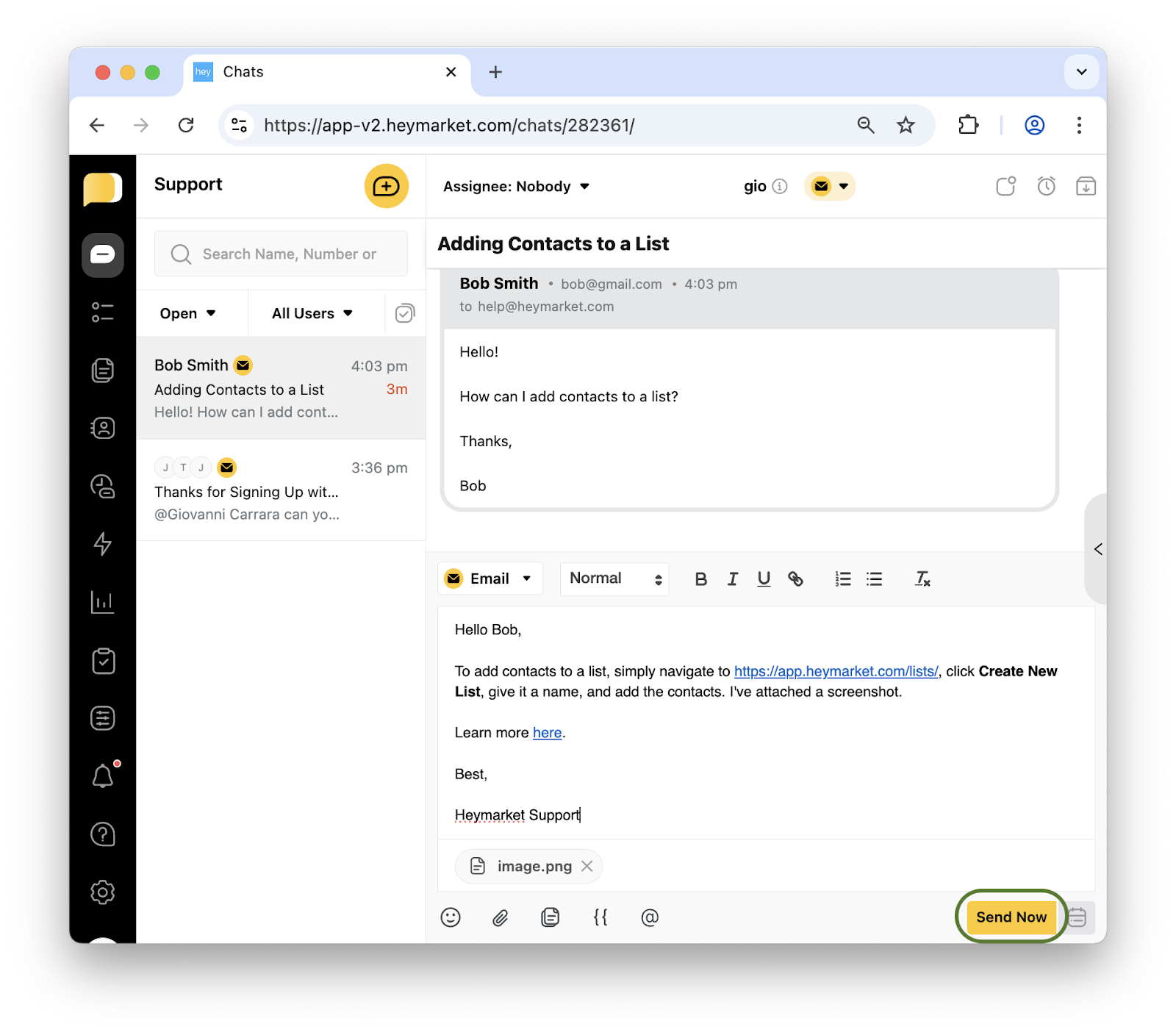Expand the Assignee: Nobody dropdown
This screenshot has width=1176, height=1035.
pyautogui.click(x=516, y=187)
